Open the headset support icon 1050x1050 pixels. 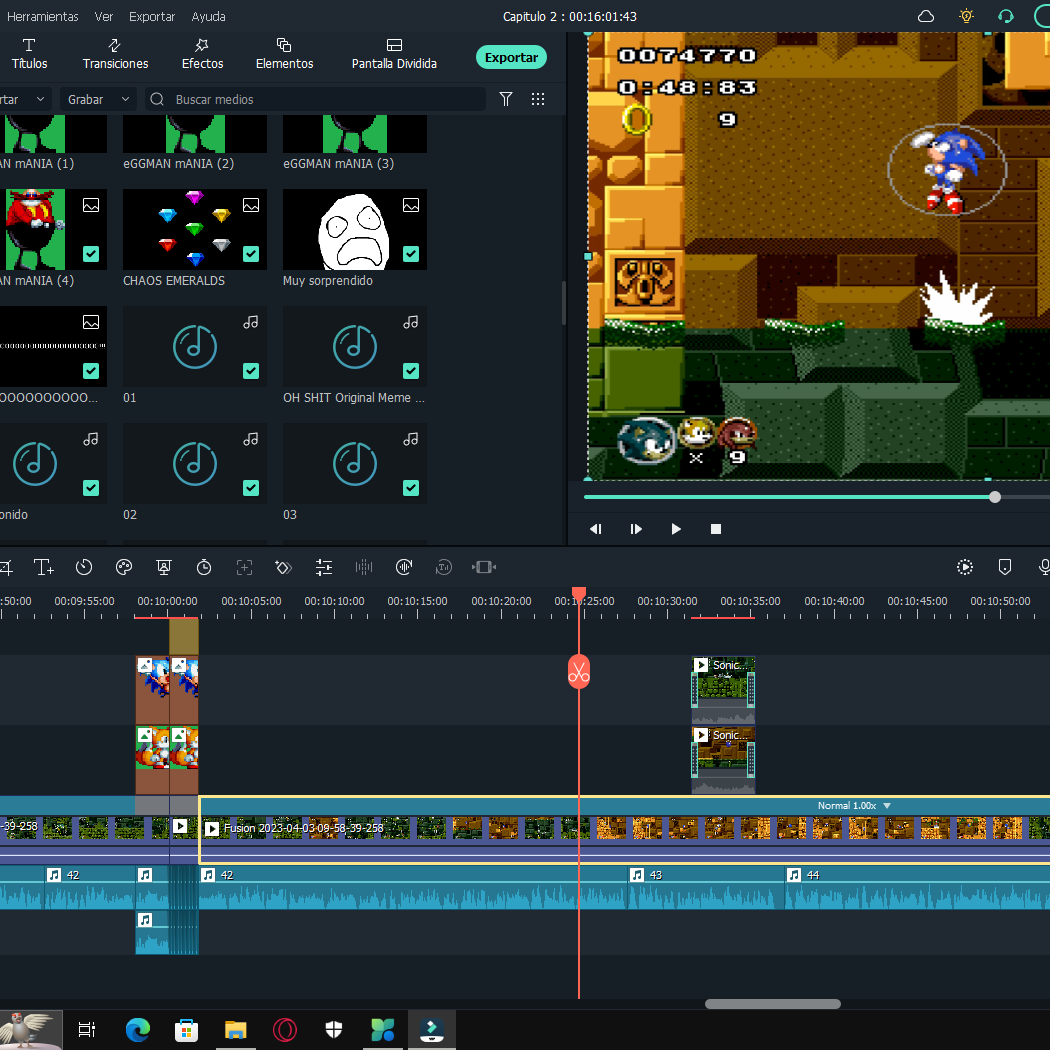1006,16
